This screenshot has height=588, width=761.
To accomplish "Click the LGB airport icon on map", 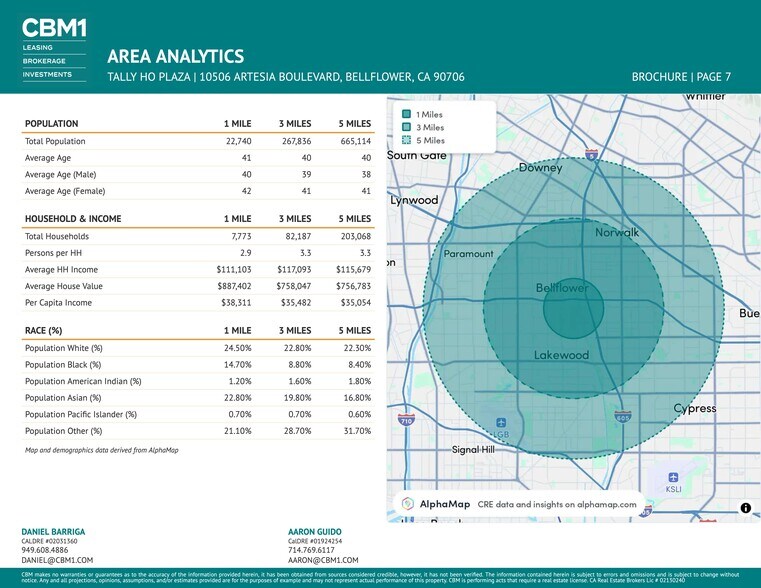I will click(x=500, y=423).
